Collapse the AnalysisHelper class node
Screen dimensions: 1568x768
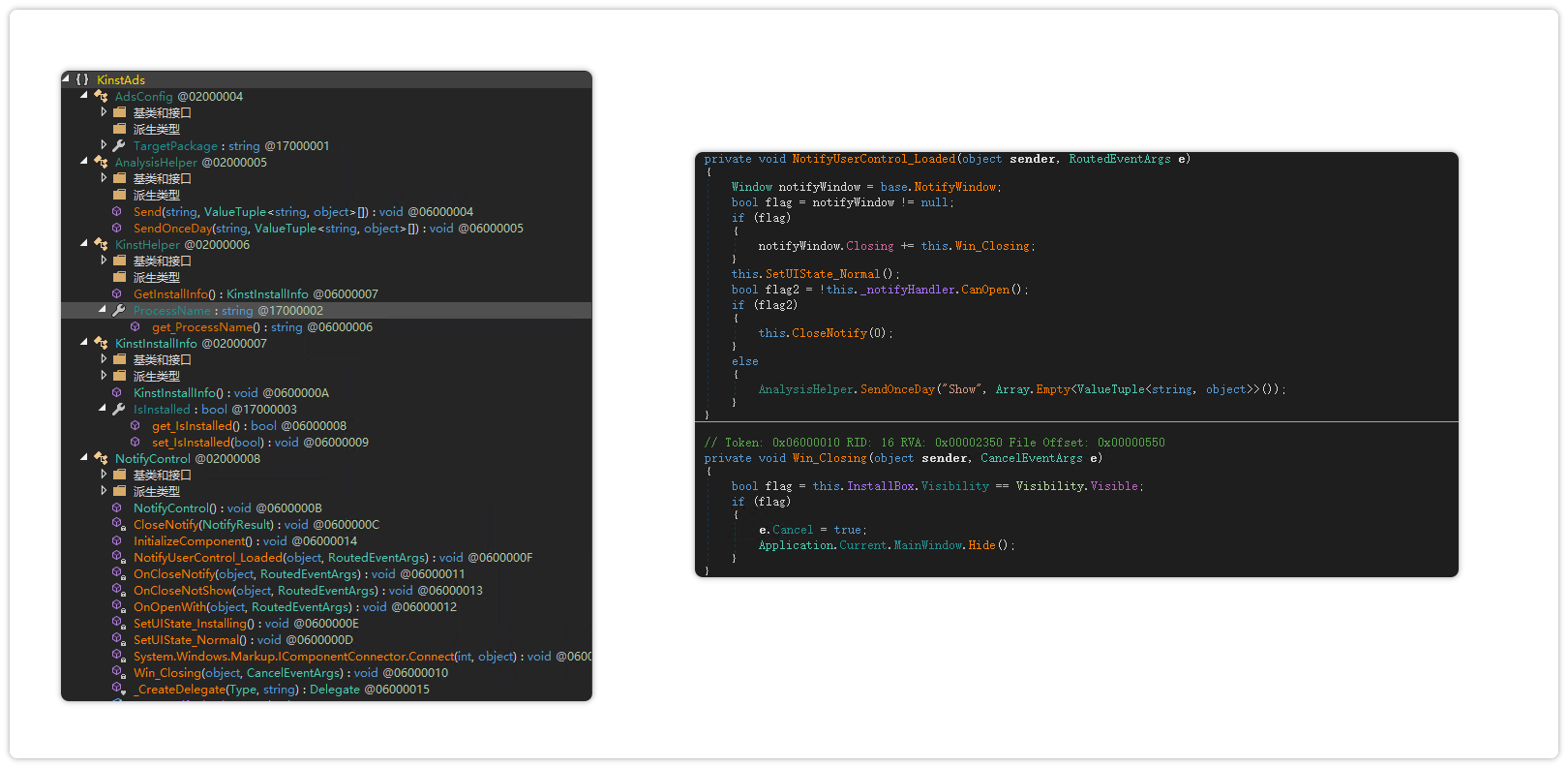coord(84,162)
